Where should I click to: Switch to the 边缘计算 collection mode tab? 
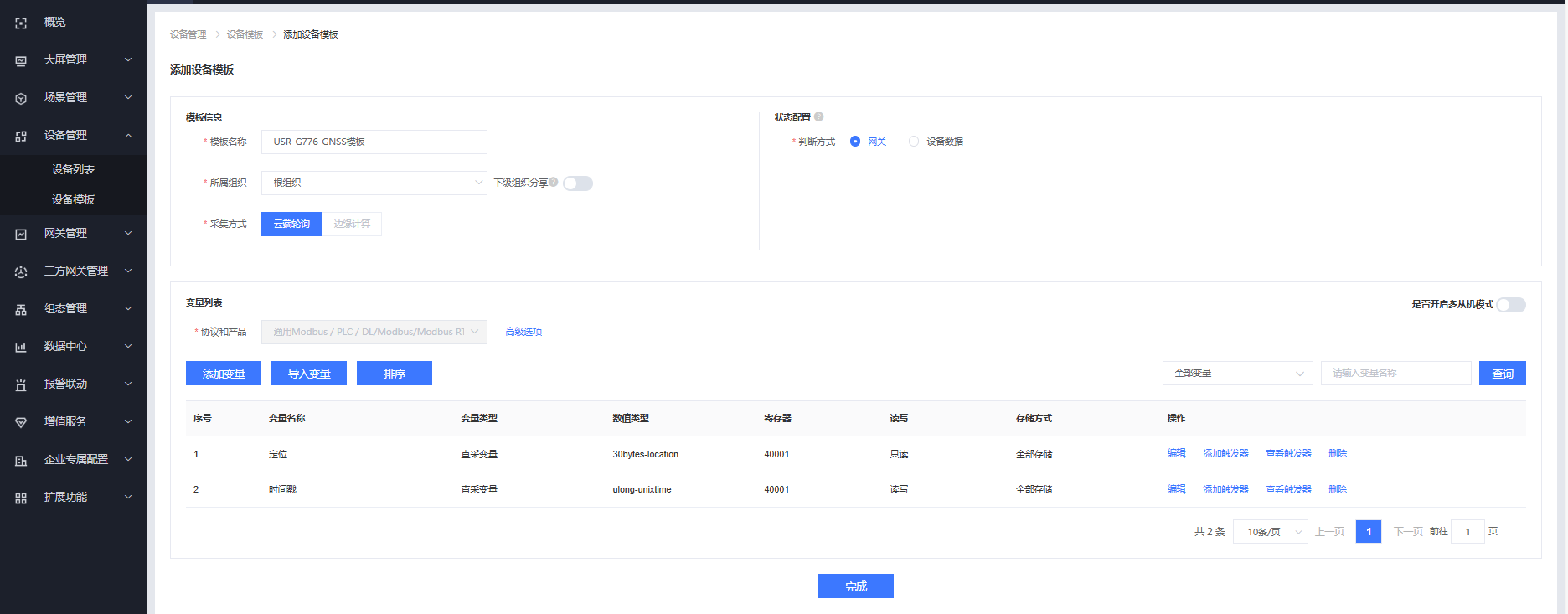tap(352, 224)
